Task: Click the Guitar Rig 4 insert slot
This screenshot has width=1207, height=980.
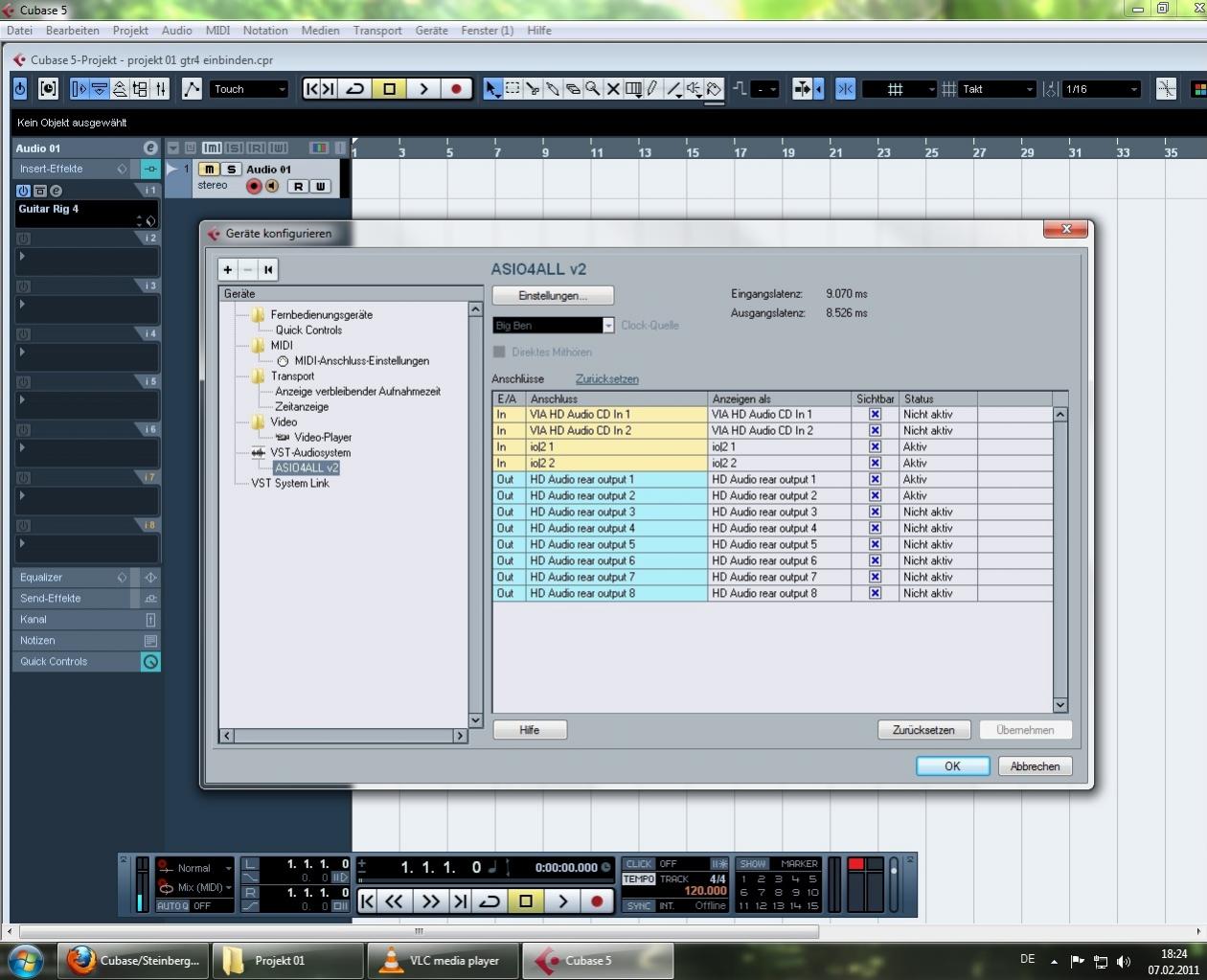Action: pos(86,214)
